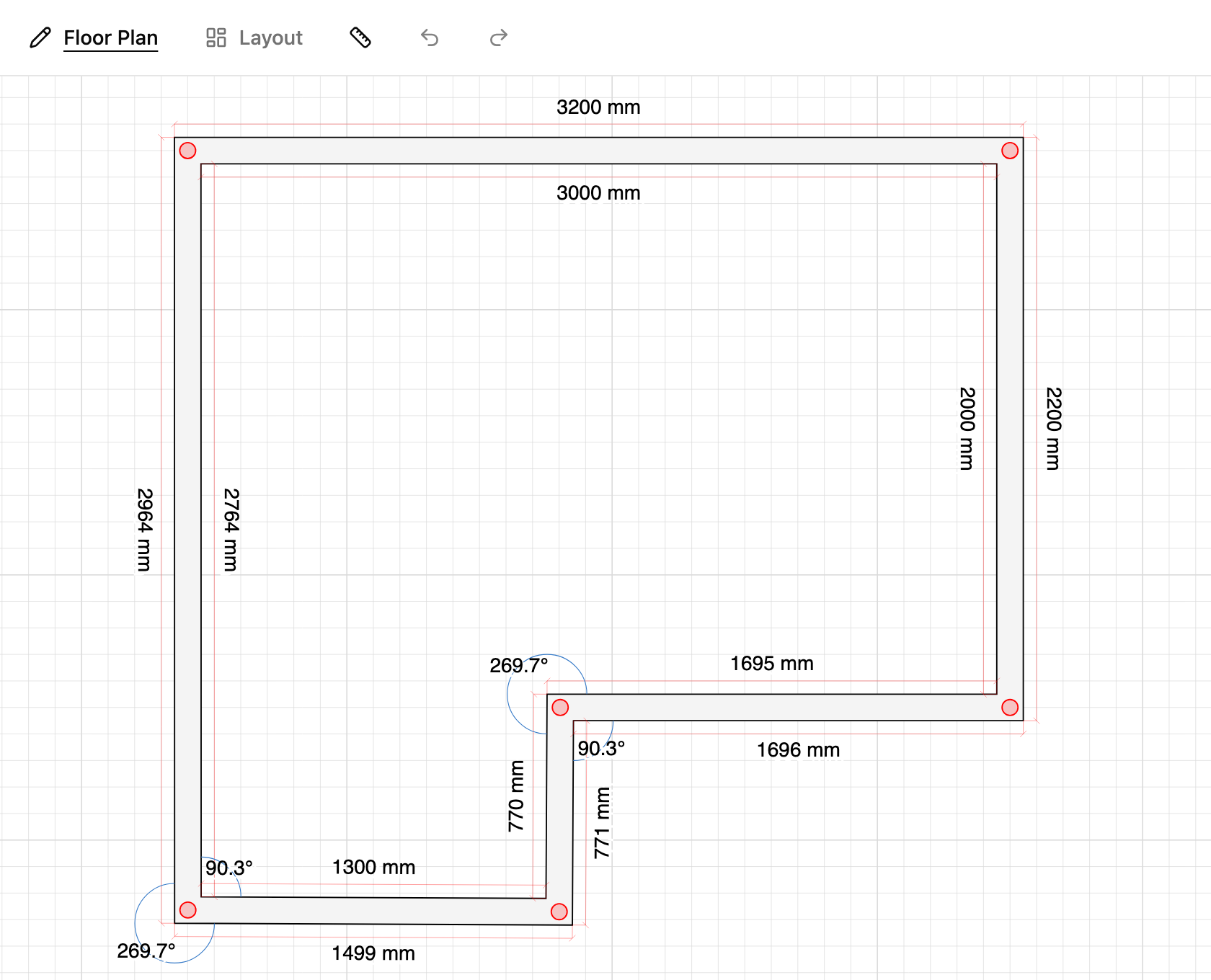Select the corner handle below 771 mm

coord(559,912)
